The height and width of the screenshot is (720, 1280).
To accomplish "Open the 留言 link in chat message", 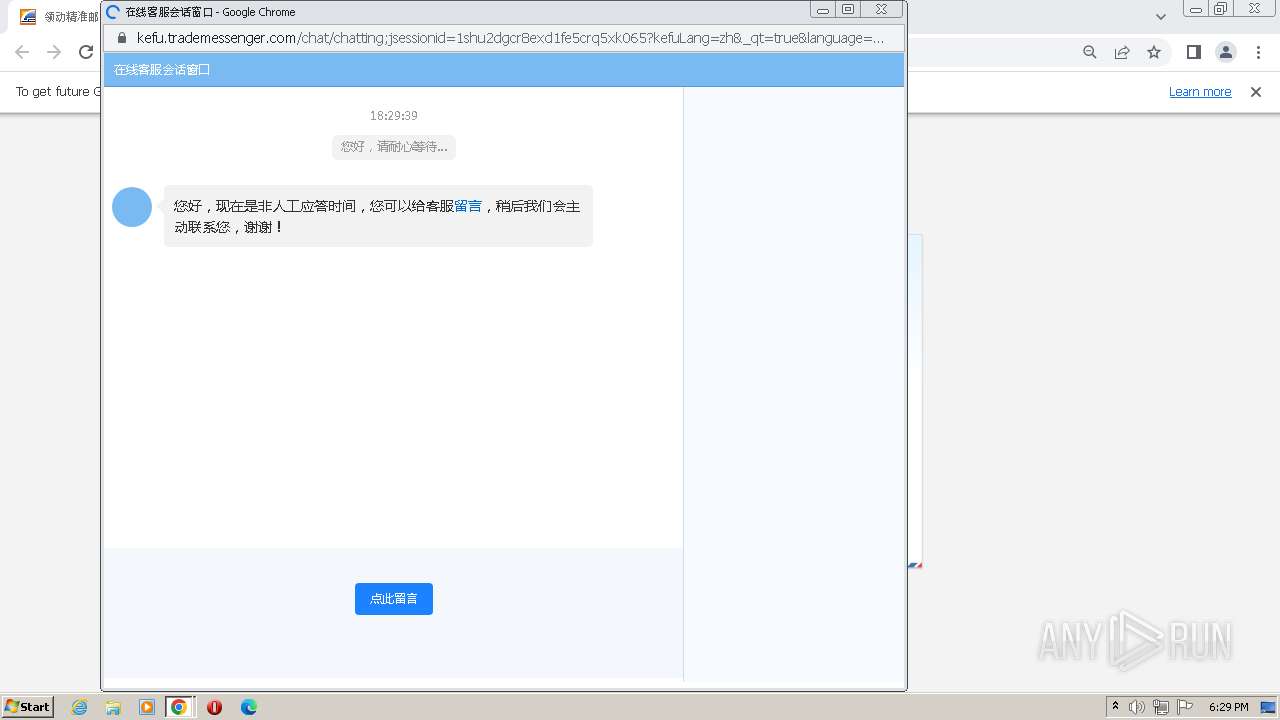I will click(x=468, y=206).
